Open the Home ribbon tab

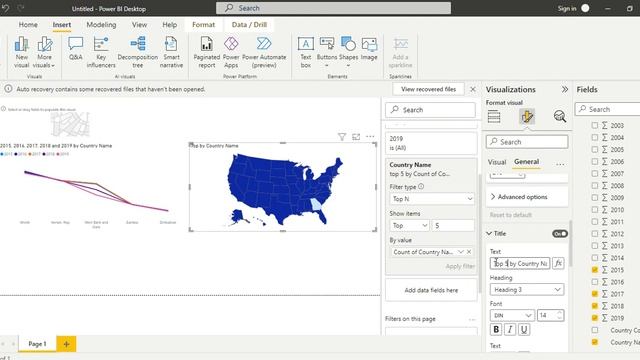pyautogui.click(x=28, y=24)
